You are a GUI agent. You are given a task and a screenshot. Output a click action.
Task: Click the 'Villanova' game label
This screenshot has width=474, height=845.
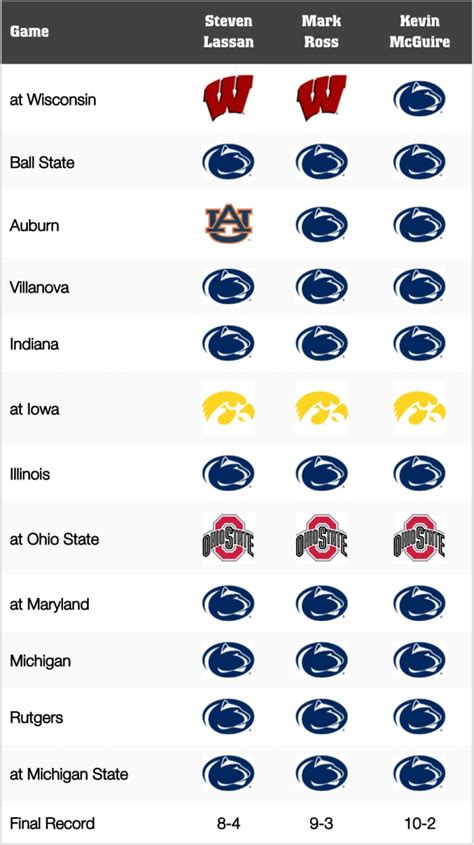(x=39, y=287)
